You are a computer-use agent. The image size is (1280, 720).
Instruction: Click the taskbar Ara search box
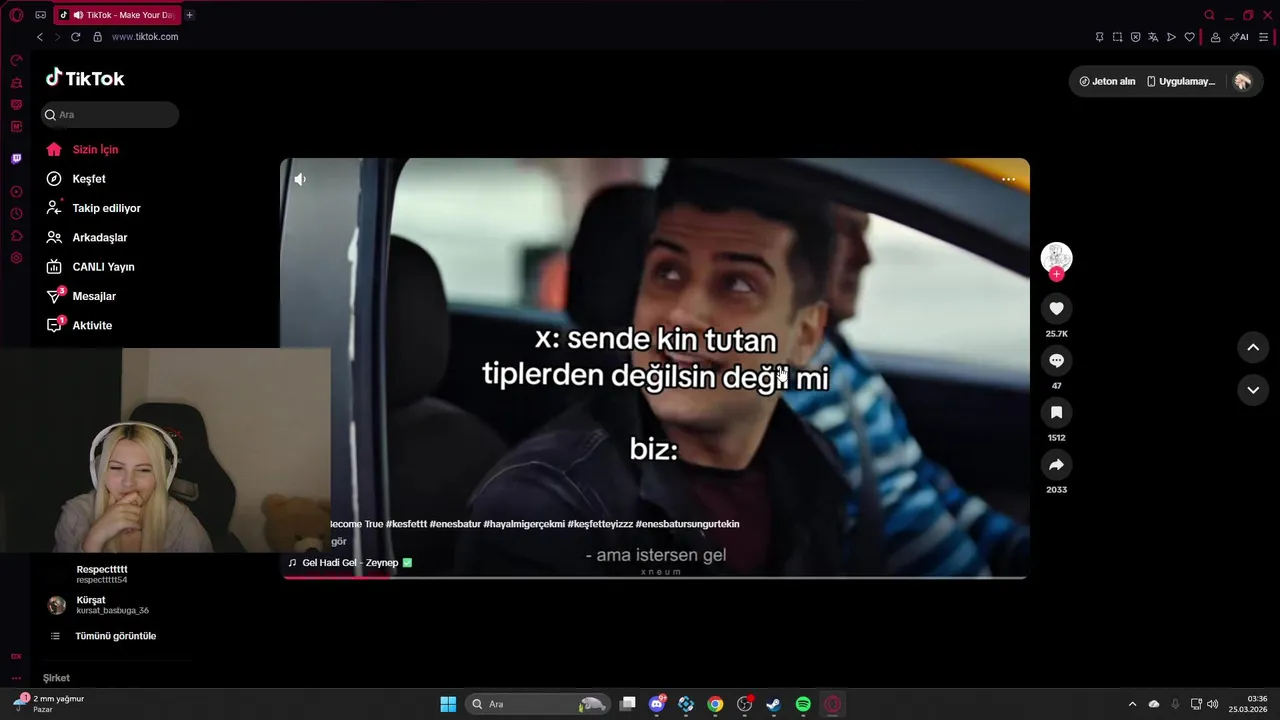pos(538,704)
